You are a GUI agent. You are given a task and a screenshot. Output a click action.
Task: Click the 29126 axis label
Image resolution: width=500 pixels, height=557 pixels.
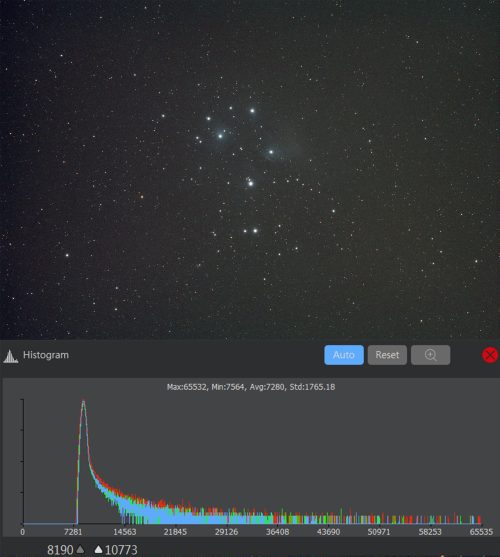(227, 532)
